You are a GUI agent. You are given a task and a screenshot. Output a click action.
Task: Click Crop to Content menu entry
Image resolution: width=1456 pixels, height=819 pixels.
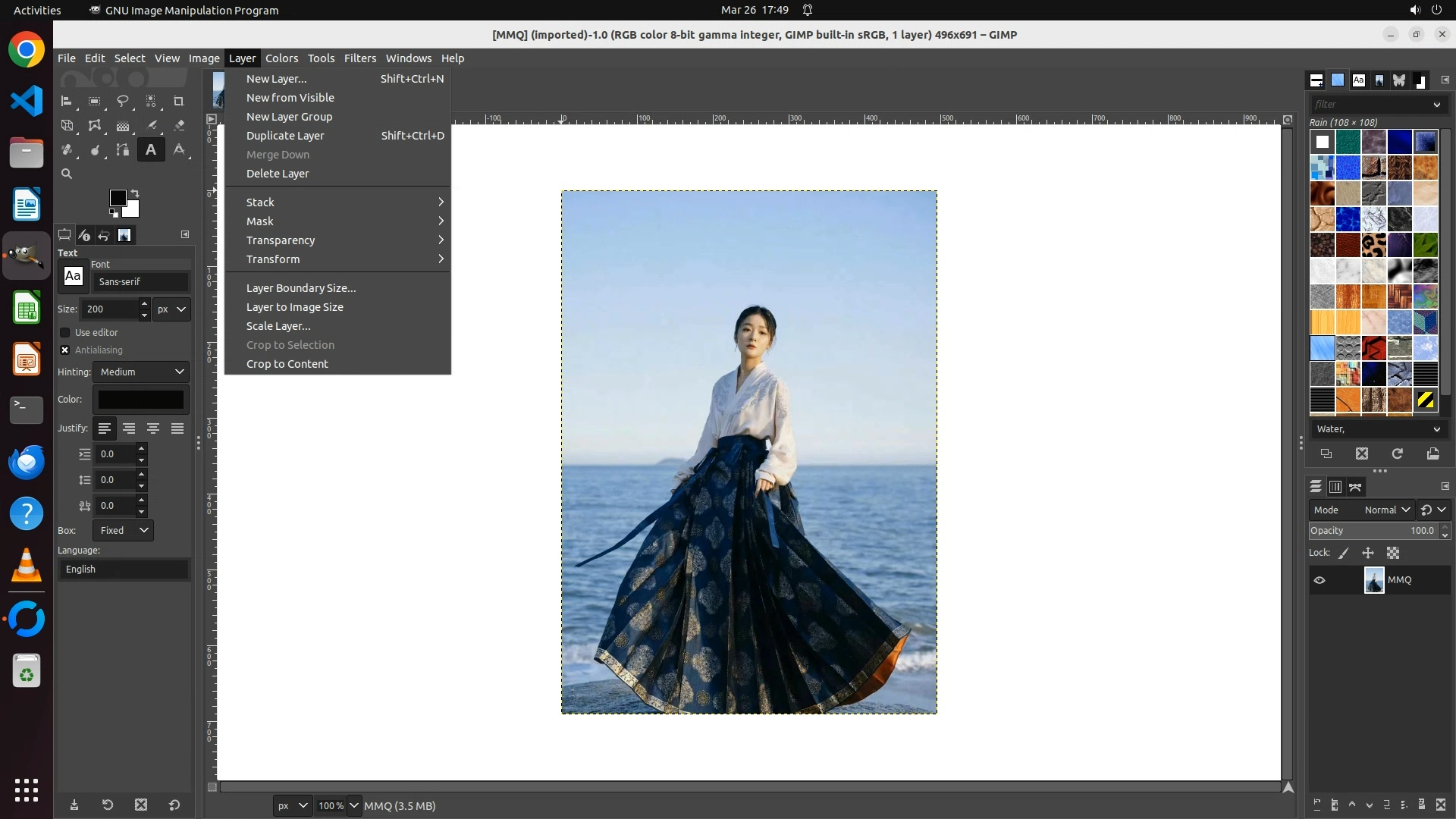pyautogui.click(x=287, y=364)
